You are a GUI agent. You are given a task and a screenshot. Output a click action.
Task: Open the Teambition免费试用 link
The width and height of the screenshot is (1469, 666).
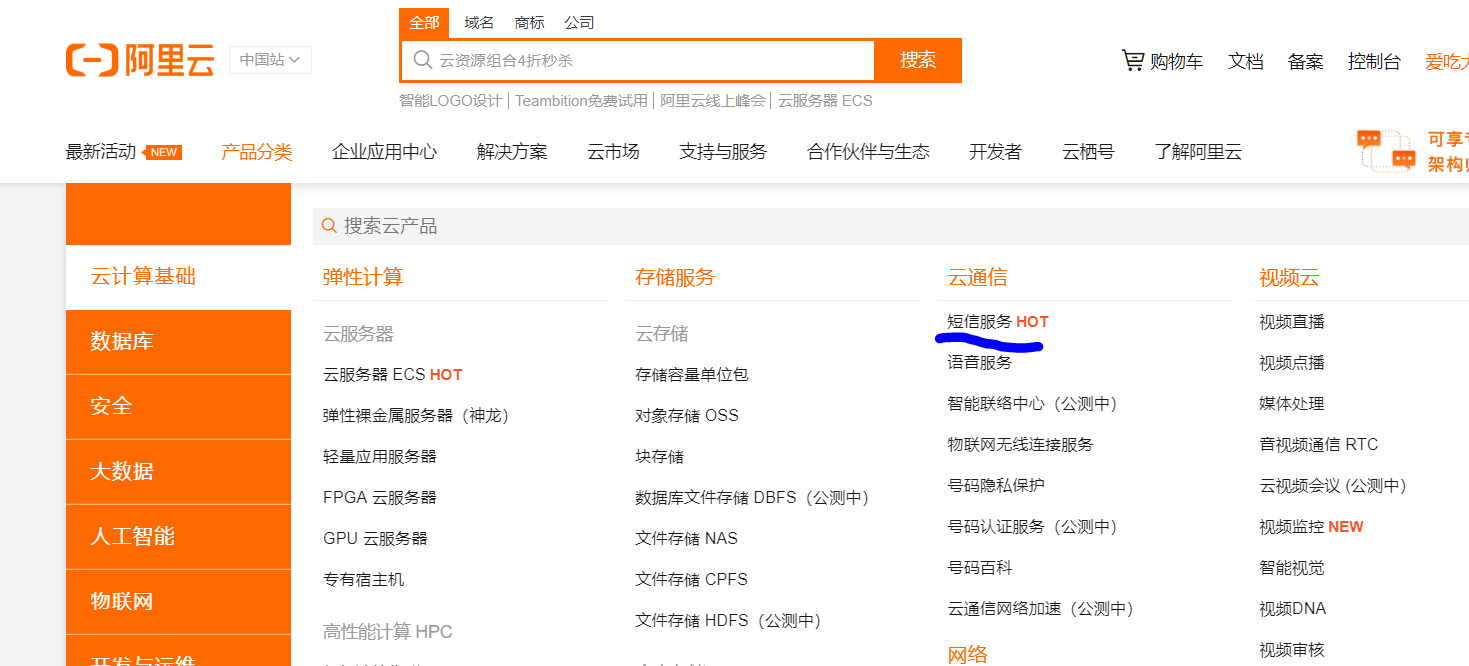click(x=581, y=101)
